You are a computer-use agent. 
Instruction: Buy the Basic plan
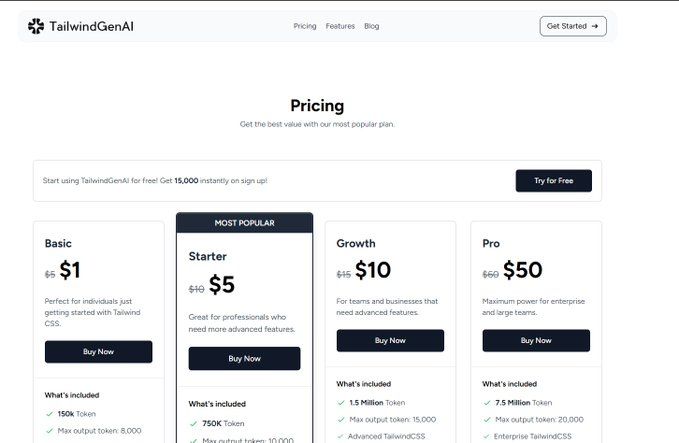point(98,352)
